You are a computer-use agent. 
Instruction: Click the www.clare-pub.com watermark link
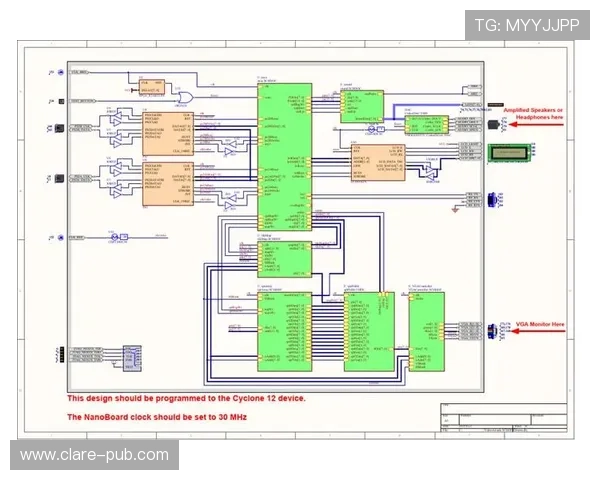(x=95, y=455)
